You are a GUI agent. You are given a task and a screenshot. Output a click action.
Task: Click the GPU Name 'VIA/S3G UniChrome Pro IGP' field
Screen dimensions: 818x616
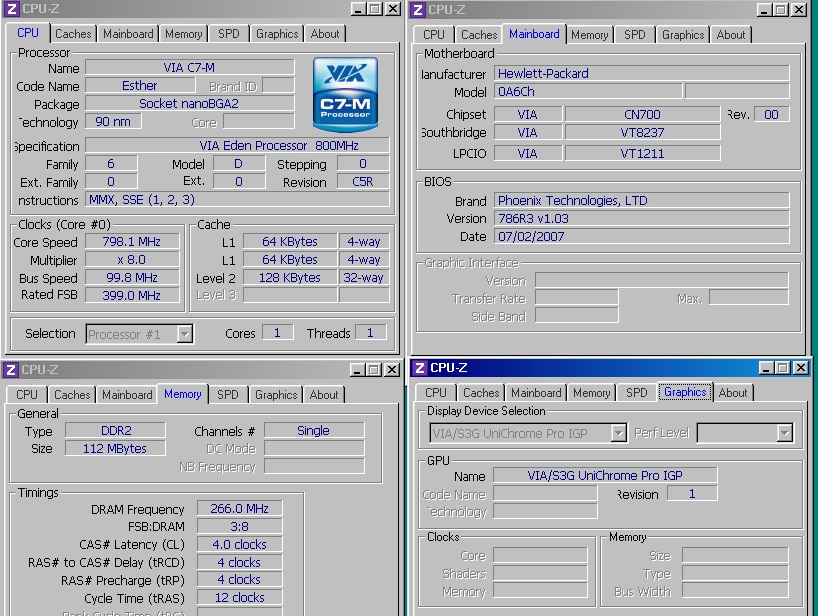pos(605,475)
